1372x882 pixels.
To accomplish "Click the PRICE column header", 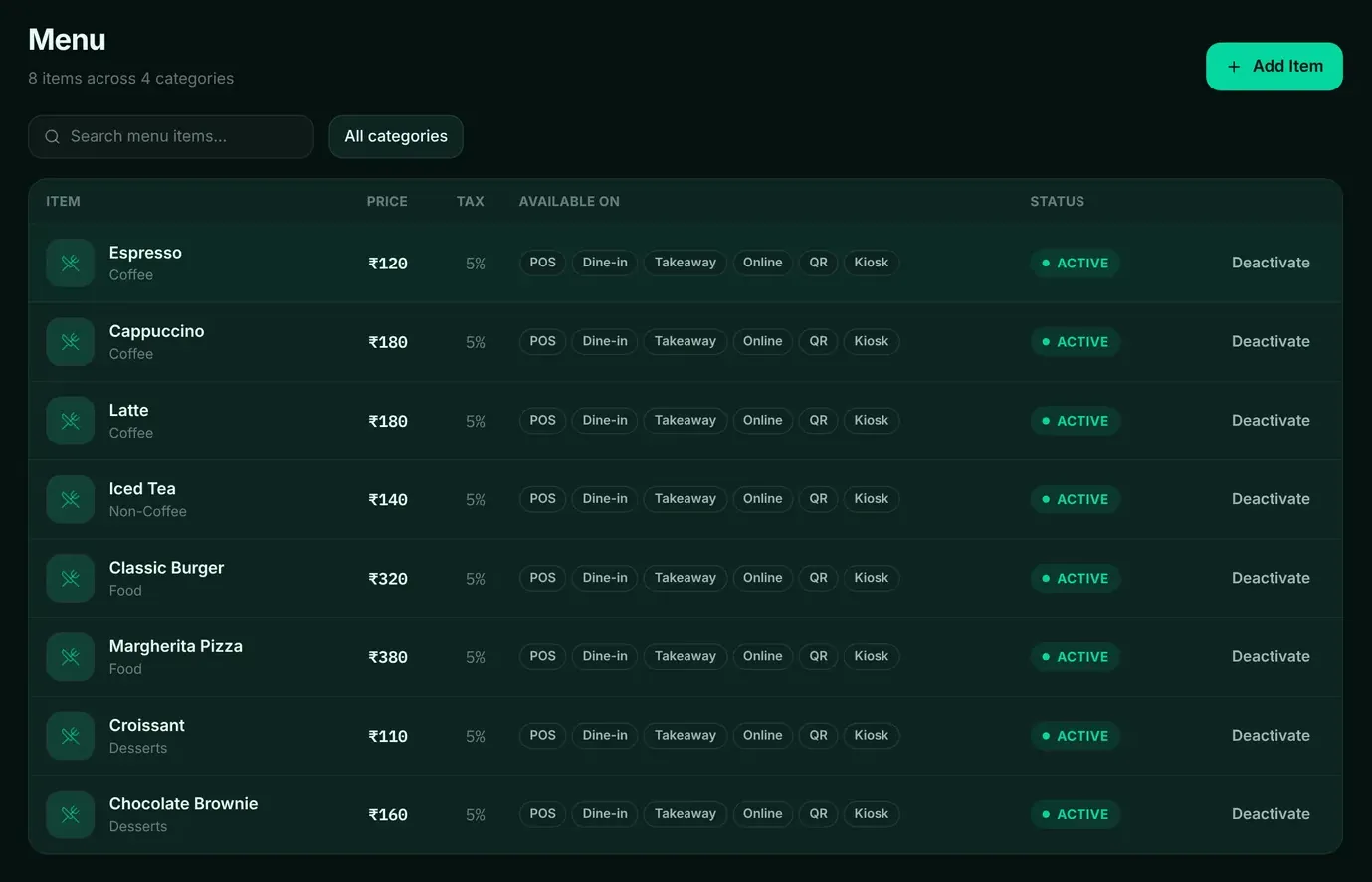I will 387,201.
